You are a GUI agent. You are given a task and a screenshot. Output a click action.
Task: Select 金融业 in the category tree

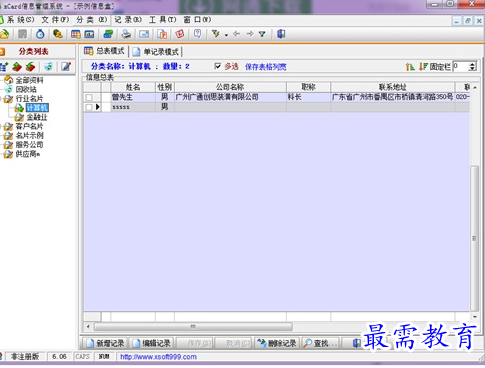click(x=37, y=117)
